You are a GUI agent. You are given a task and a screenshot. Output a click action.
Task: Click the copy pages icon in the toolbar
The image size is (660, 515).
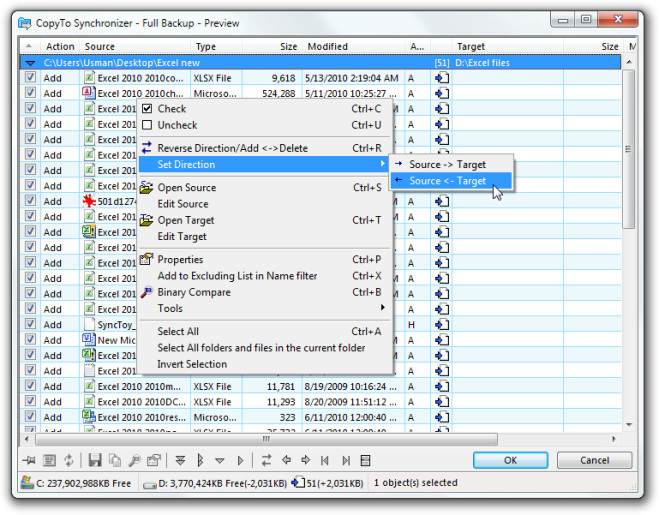(x=115, y=461)
